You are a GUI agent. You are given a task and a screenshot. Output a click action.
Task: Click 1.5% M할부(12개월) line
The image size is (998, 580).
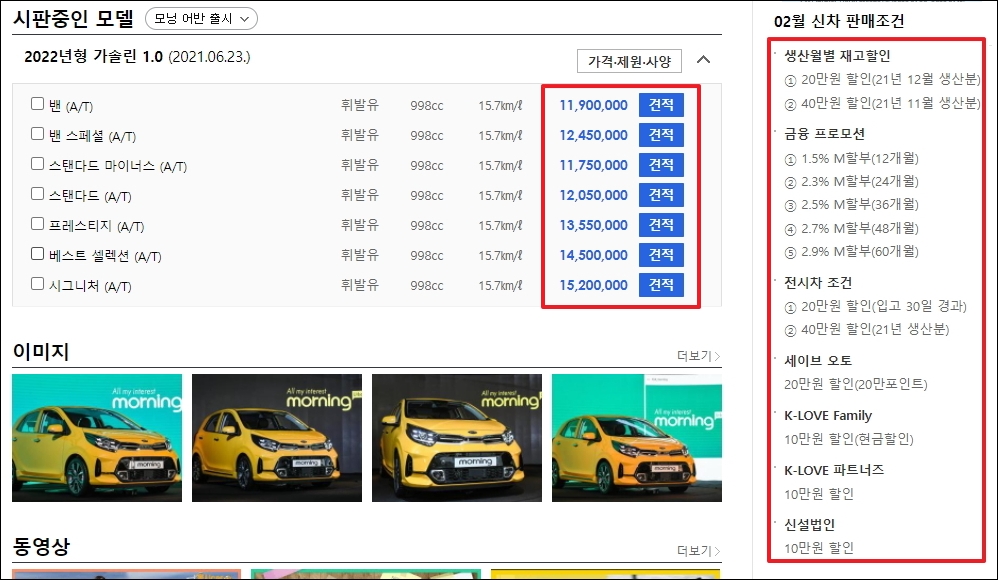(x=852, y=158)
